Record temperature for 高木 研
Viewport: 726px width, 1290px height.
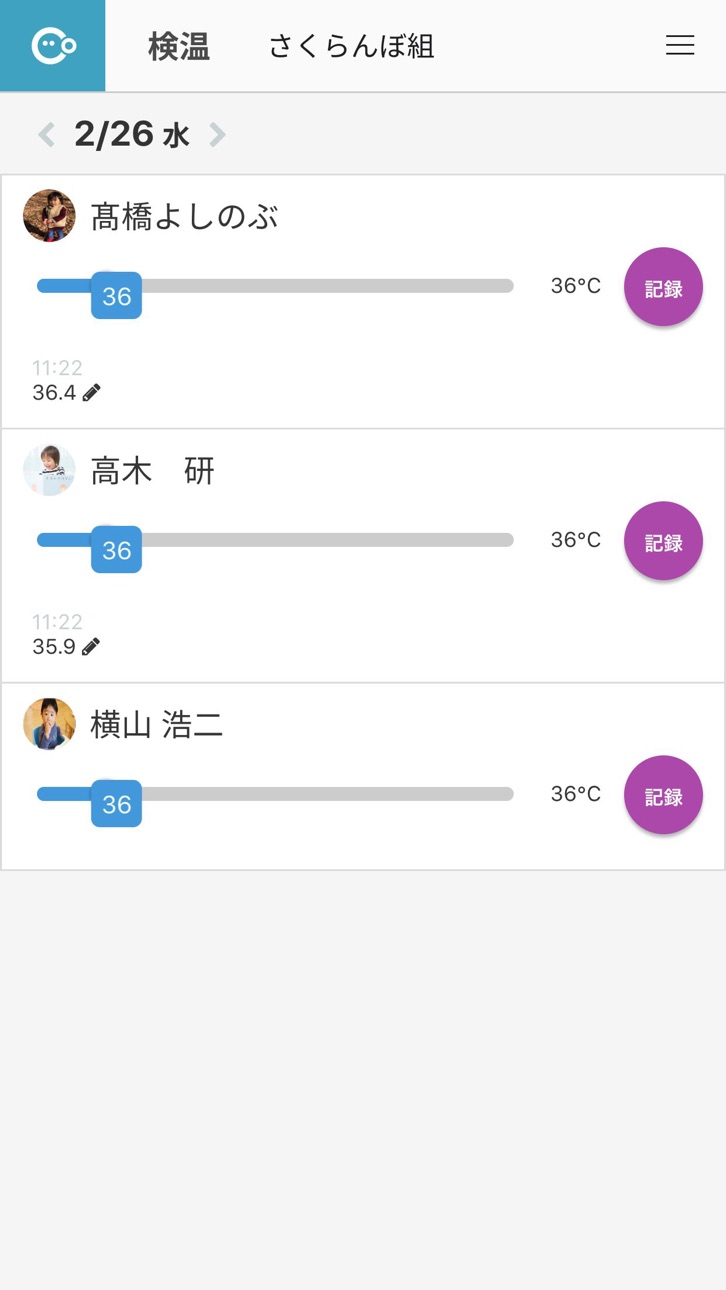click(x=663, y=542)
